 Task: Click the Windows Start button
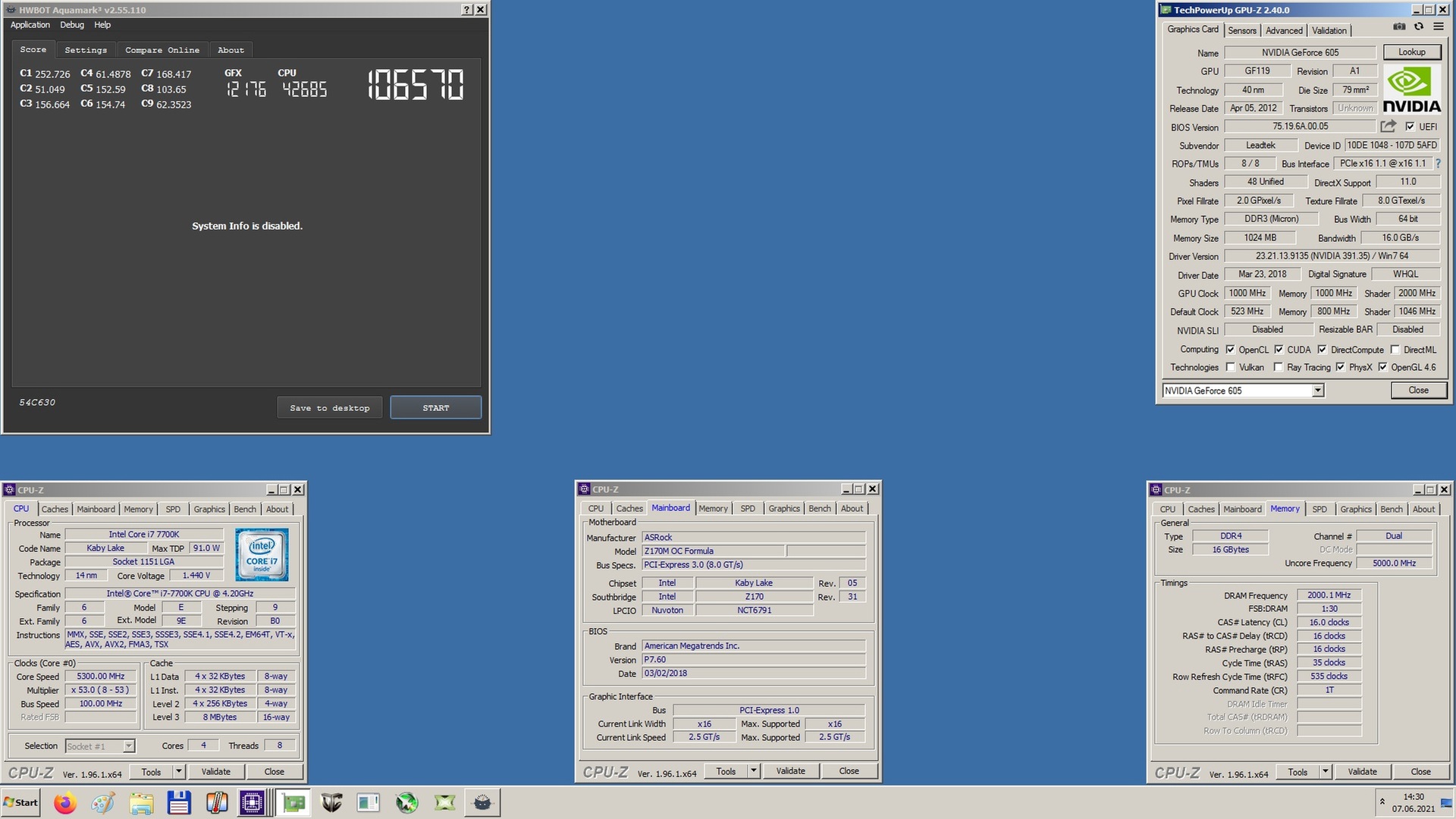pyautogui.click(x=20, y=802)
